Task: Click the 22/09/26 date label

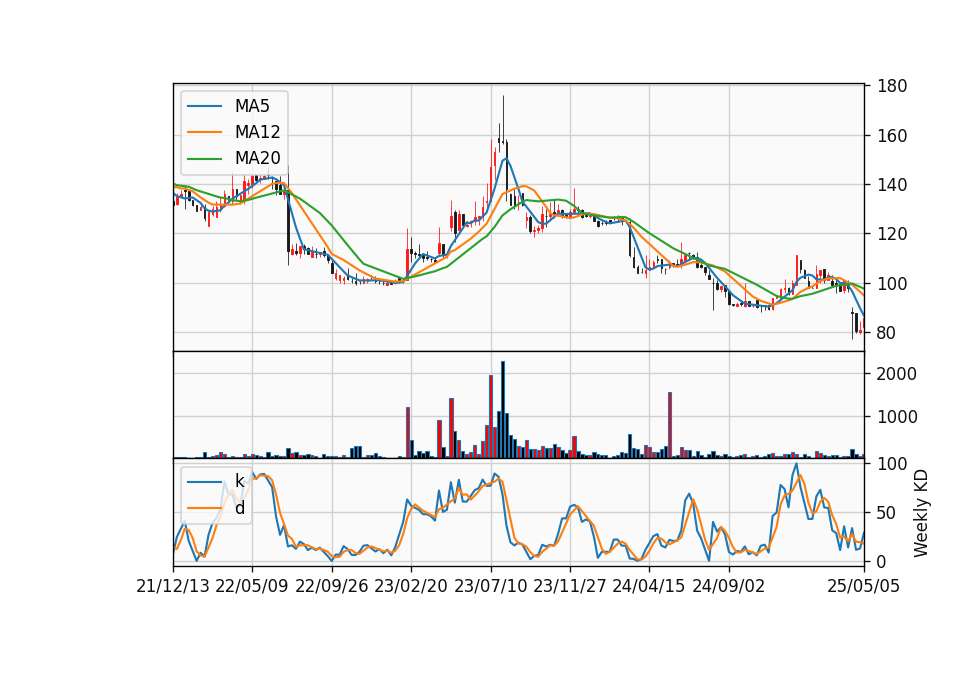Action: (332, 586)
